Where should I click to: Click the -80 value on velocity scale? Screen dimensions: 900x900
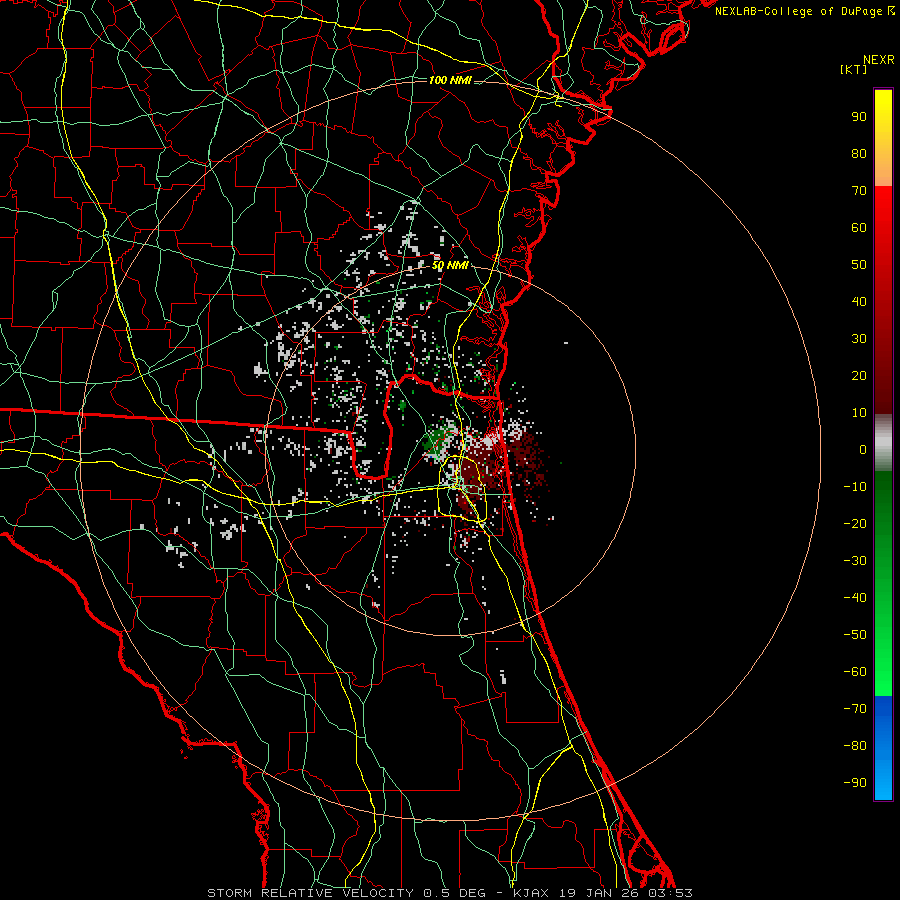[855, 746]
